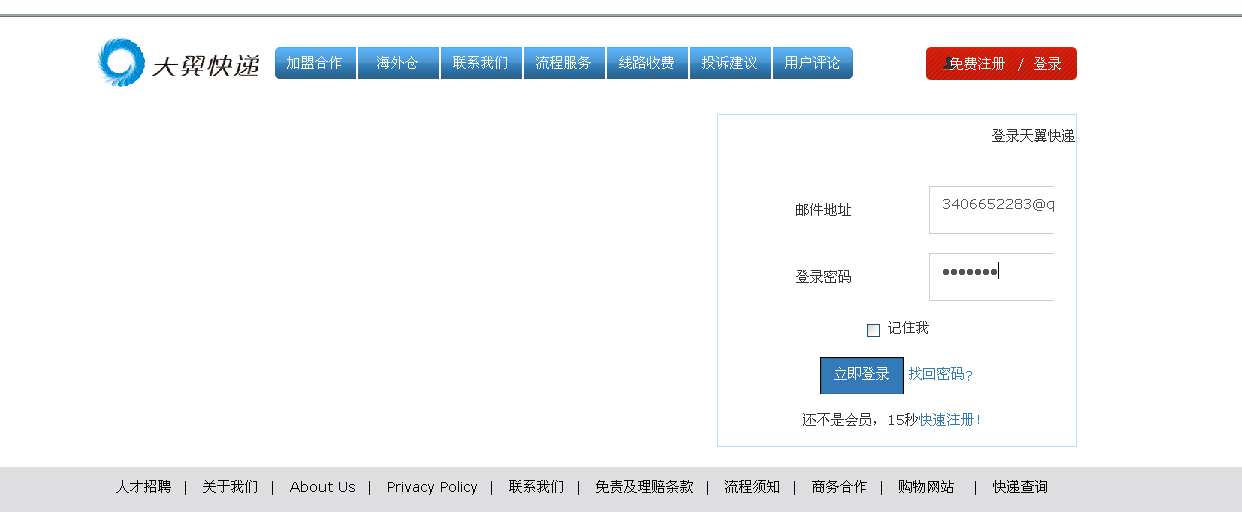1242x512 pixels.
Task: Open the 海外仓 menu item
Action: [398, 63]
